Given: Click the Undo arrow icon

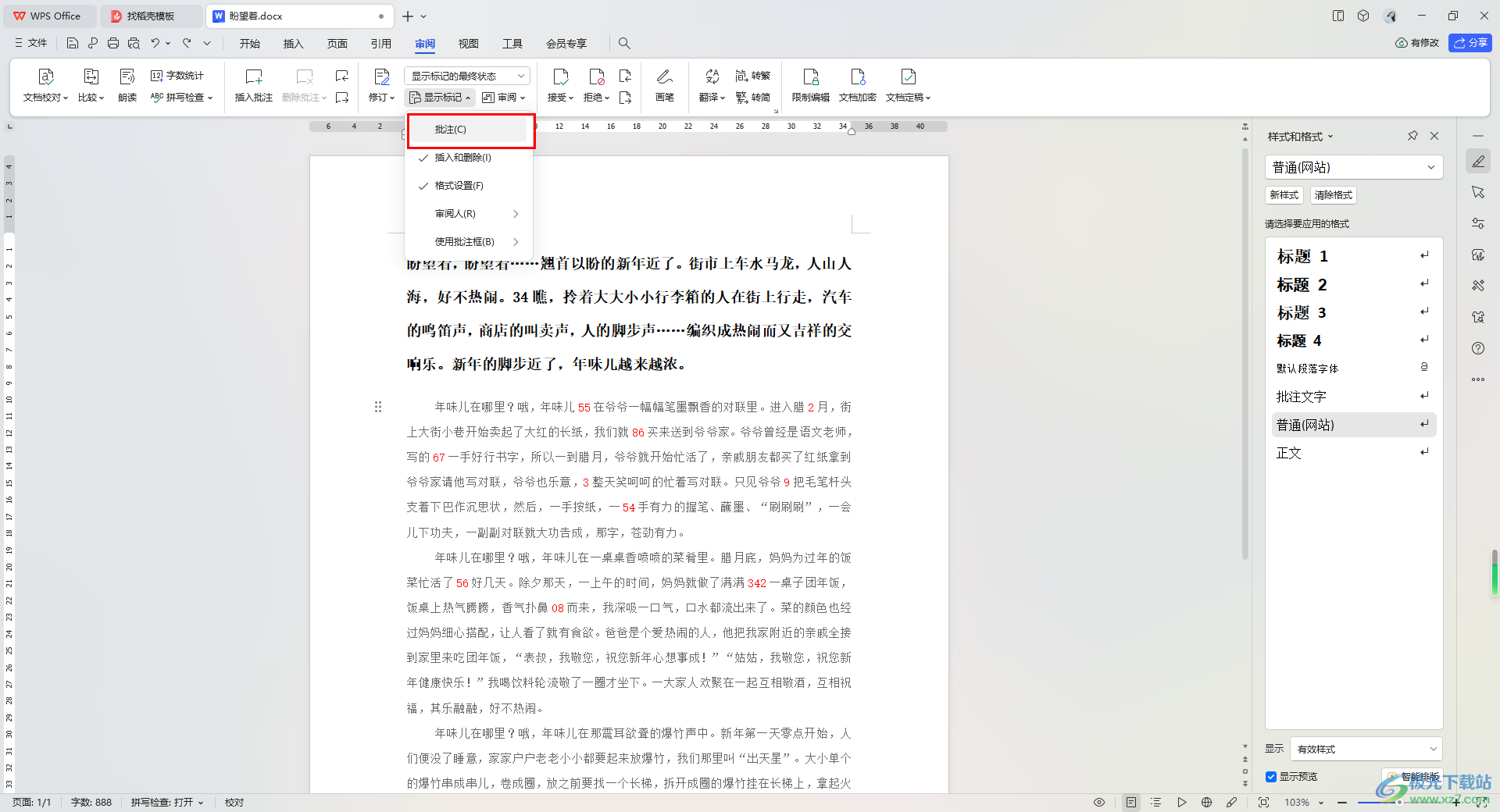Looking at the screenshot, I should (155, 44).
